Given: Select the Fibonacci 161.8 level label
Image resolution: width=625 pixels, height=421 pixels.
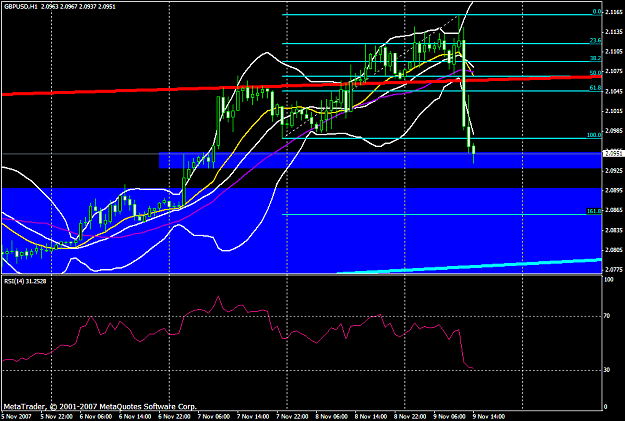Looking at the screenshot, I should click(594, 211).
